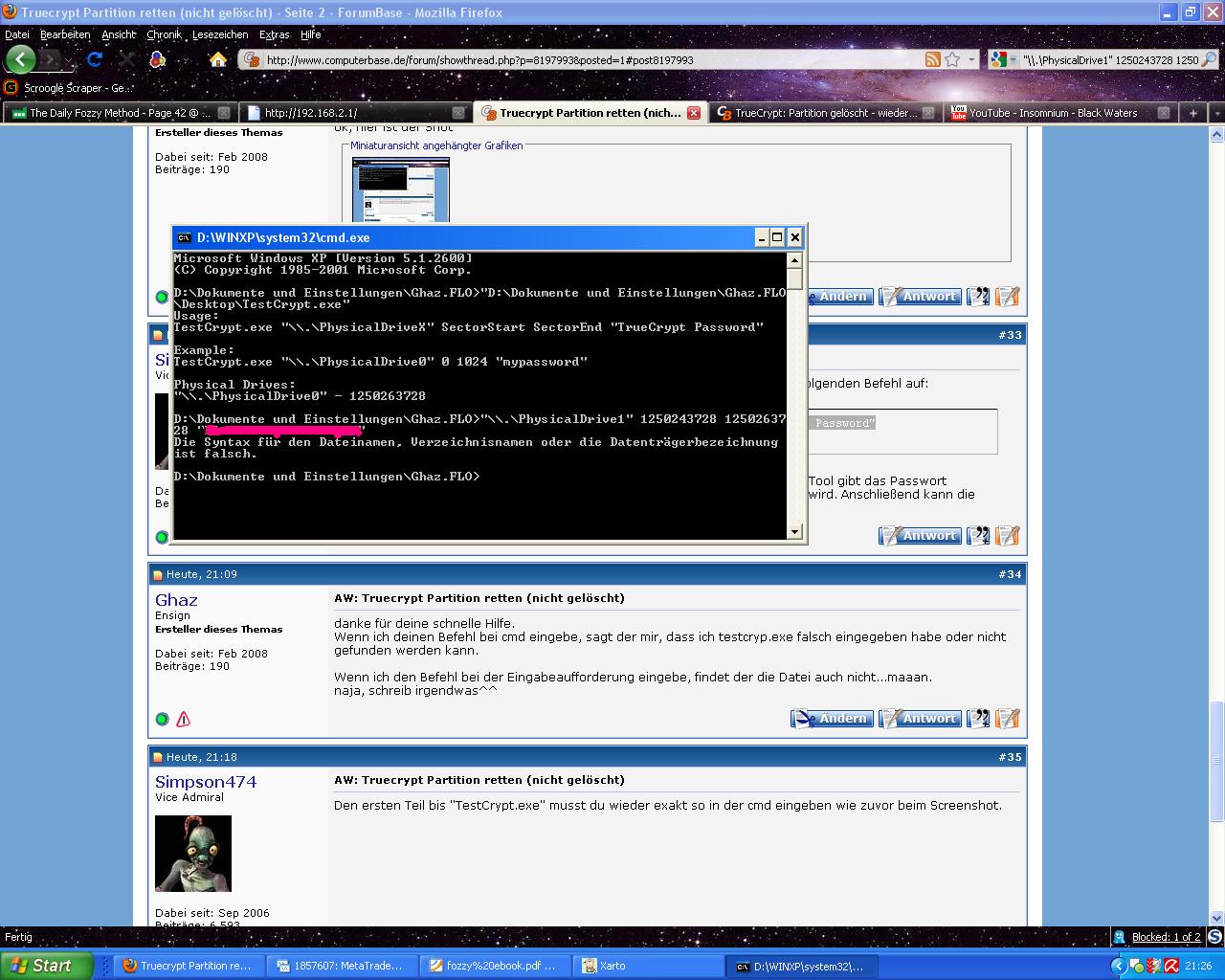Switch to YouTube - Insomnium - Black Waters tab
The width and height of the screenshot is (1225, 980).
click(x=1059, y=113)
